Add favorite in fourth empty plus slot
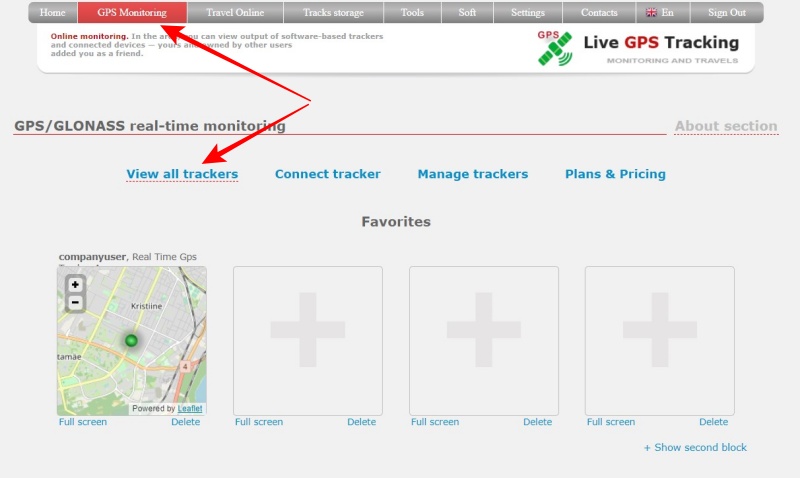 (x=660, y=340)
